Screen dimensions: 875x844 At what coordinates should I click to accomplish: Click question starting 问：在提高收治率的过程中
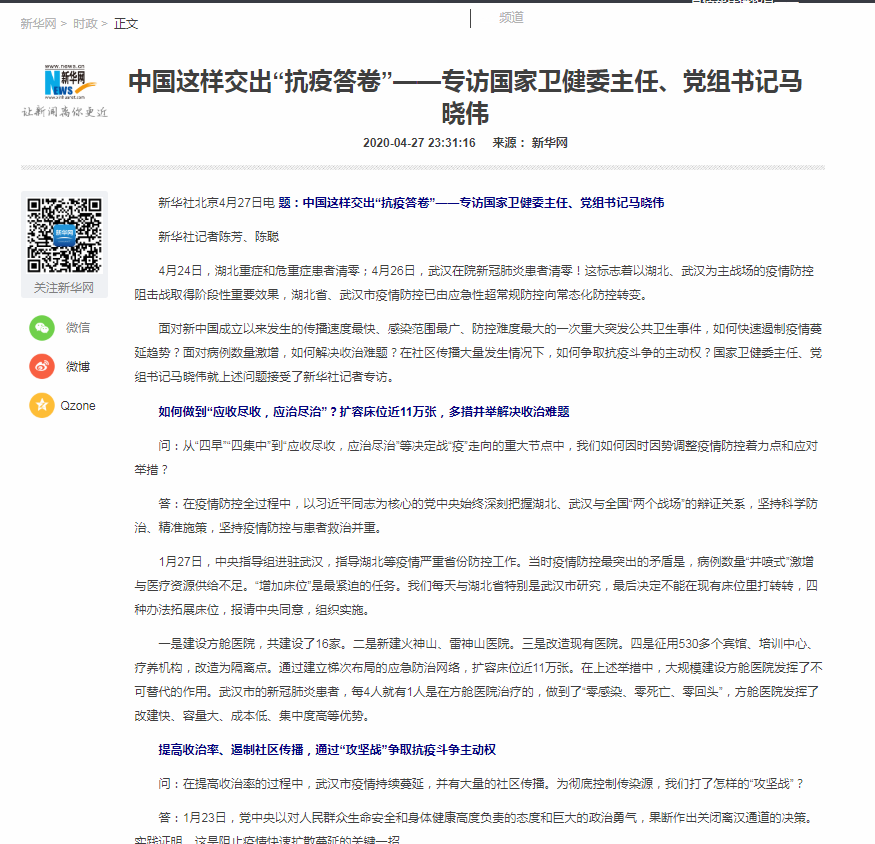tap(480, 784)
